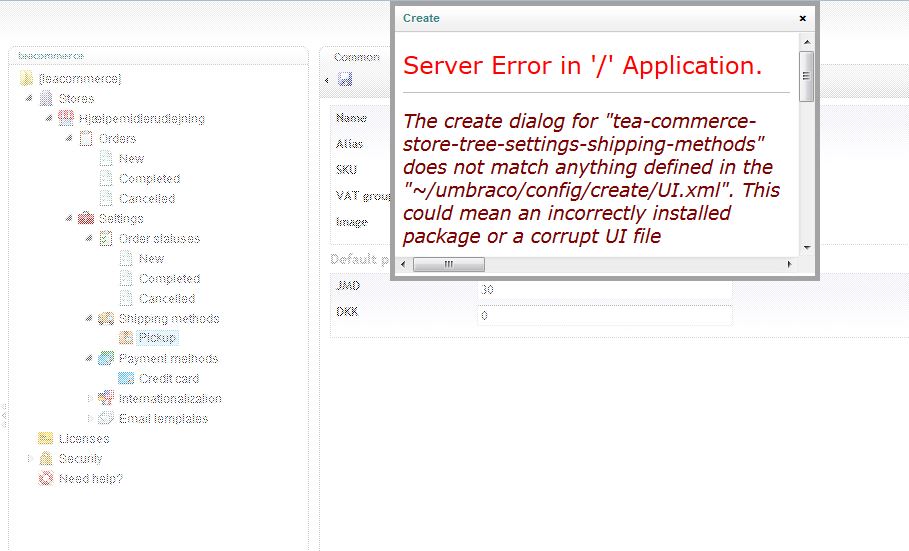Screen dimensions: 909x551
Task: Close the Create dialog
Action: (x=803, y=19)
